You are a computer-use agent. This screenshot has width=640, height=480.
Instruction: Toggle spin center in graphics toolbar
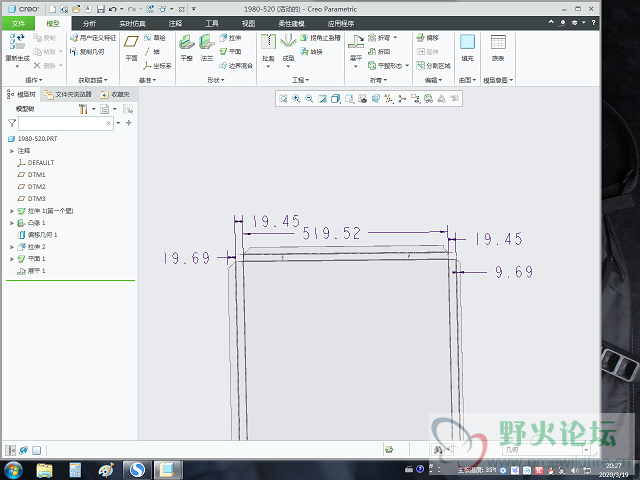(x=402, y=98)
